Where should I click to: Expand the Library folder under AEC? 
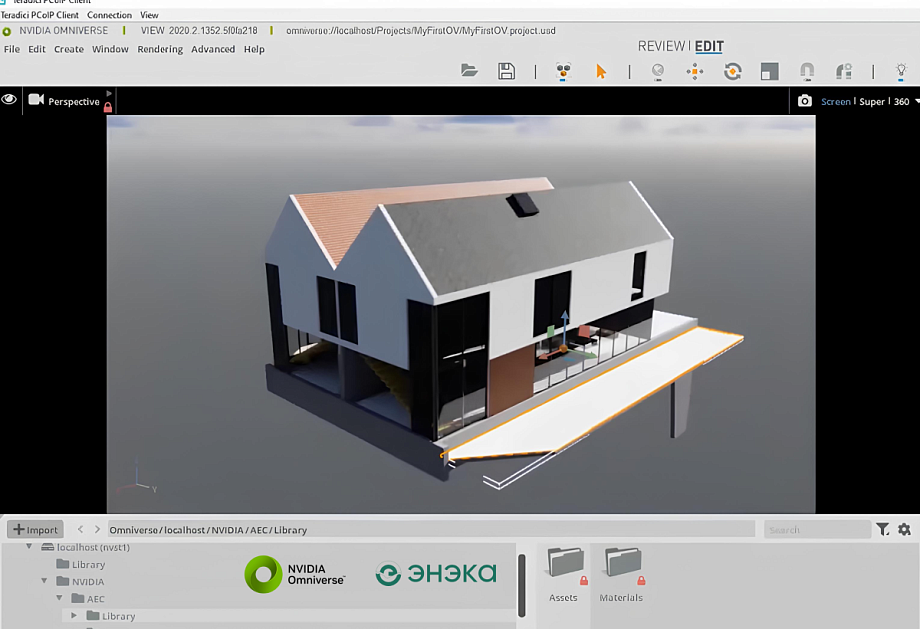pyautogui.click(x=73, y=616)
